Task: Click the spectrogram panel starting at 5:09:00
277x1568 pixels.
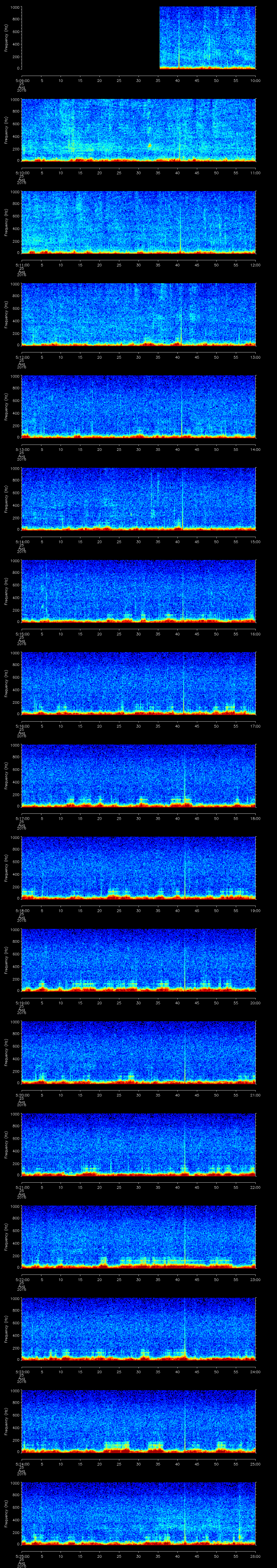Action: [x=207, y=38]
